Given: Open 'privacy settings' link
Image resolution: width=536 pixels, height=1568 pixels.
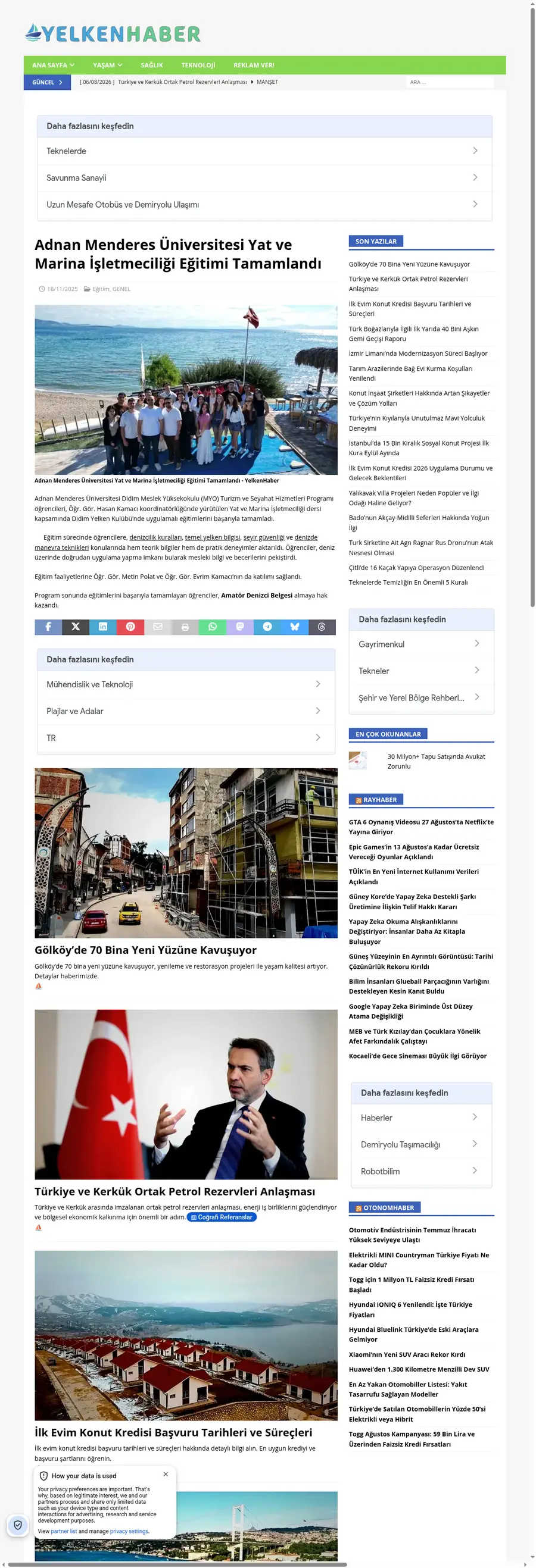Looking at the screenshot, I should coord(129,1532).
